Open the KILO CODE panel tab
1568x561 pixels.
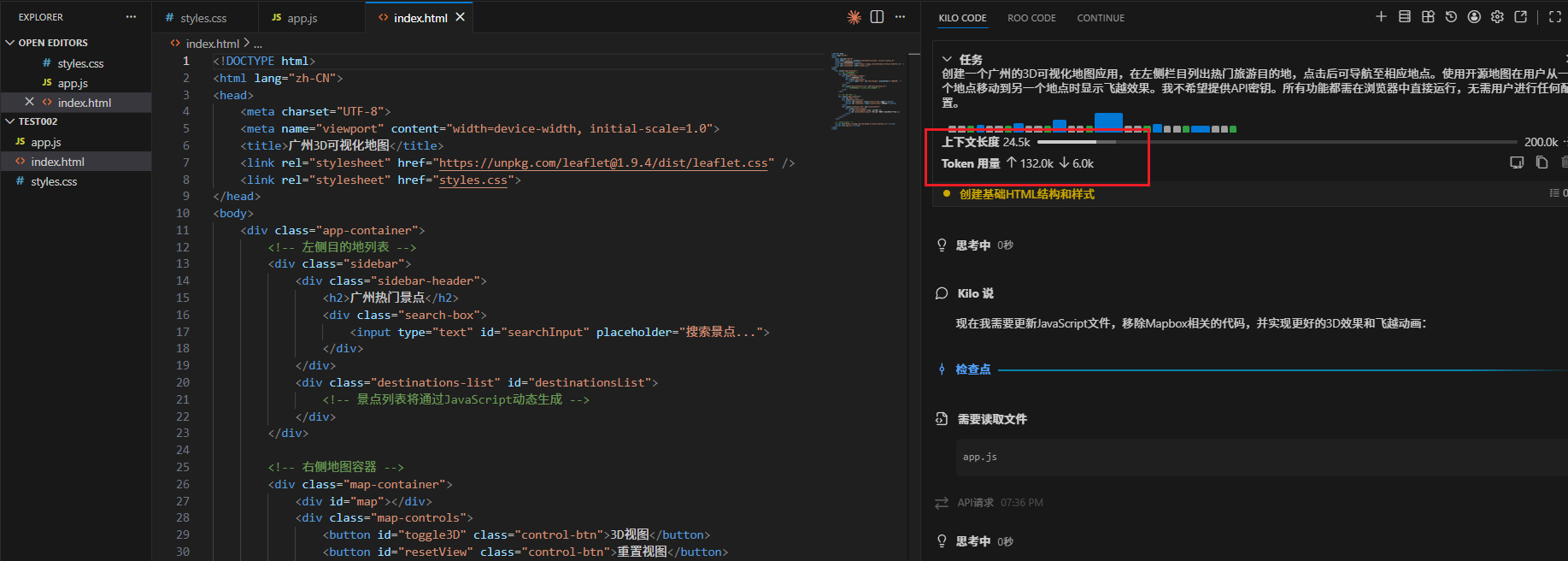click(962, 18)
